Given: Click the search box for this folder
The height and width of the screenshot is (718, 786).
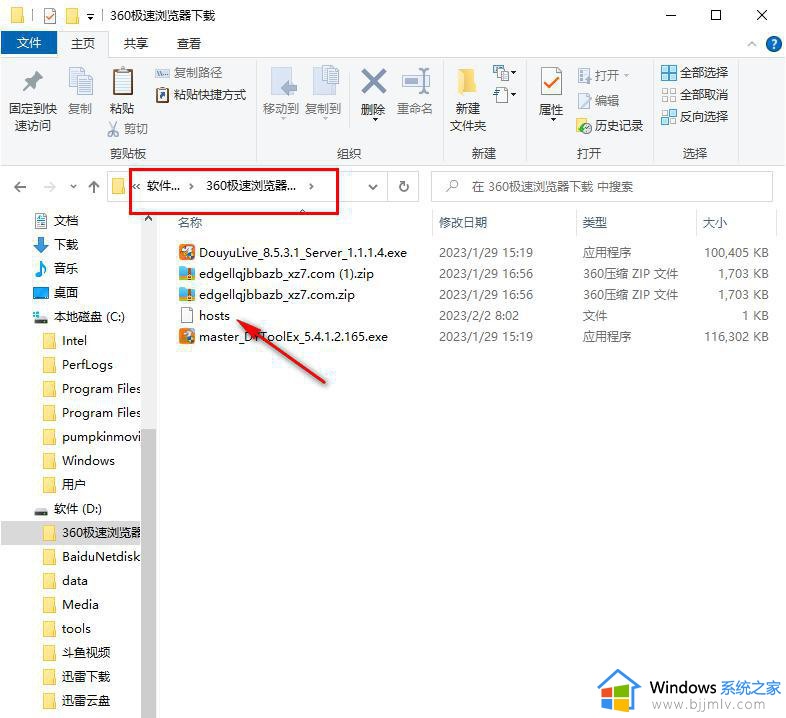Looking at the screenshot, I should pos(602,187).
